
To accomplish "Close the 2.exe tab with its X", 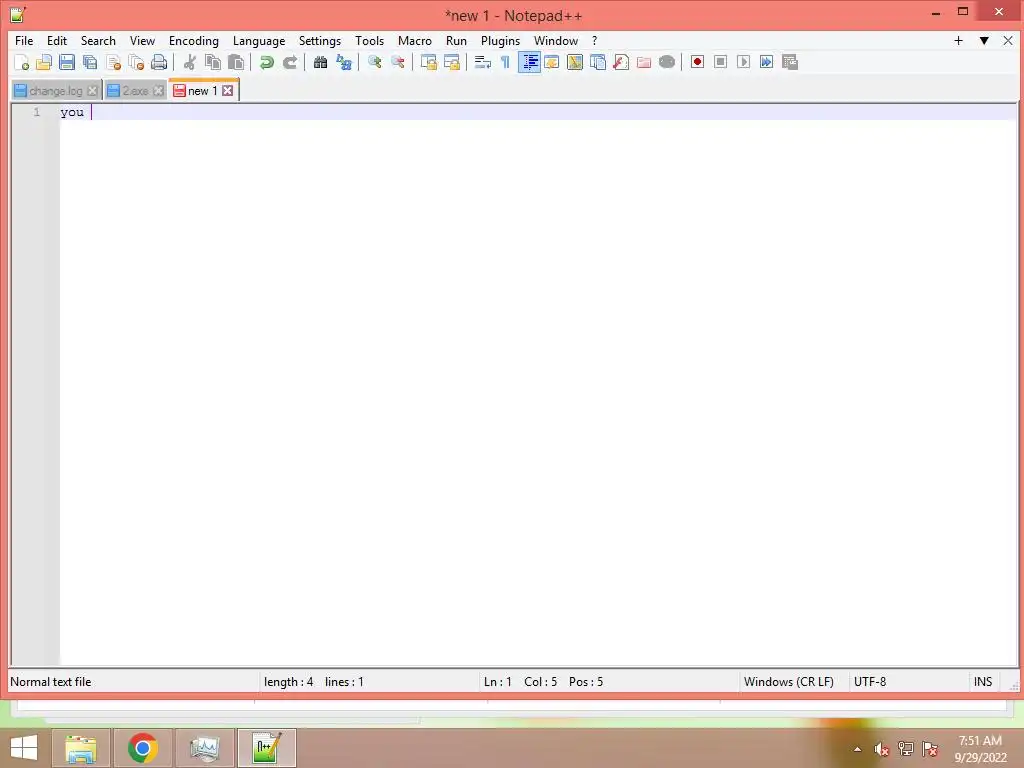I will (158, 91).
